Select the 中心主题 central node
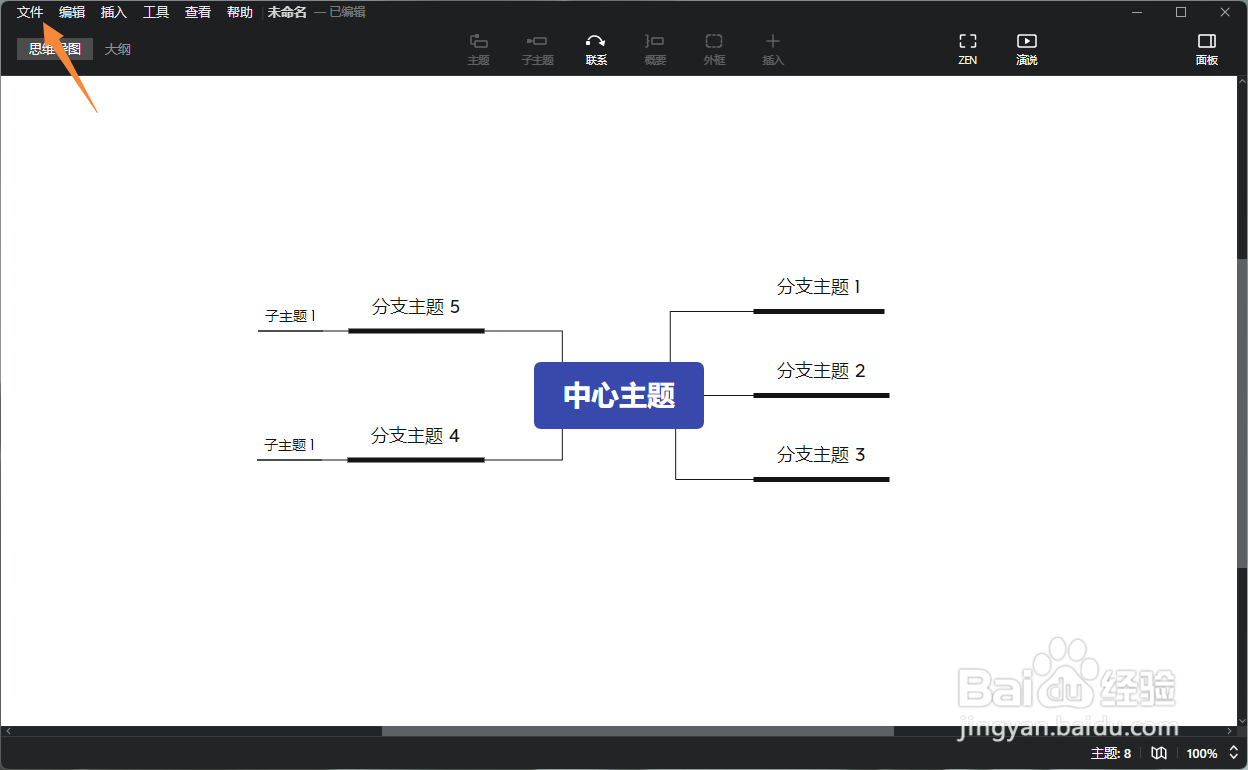The height and width of the screenshot is (770, 1248). [619, 395]
